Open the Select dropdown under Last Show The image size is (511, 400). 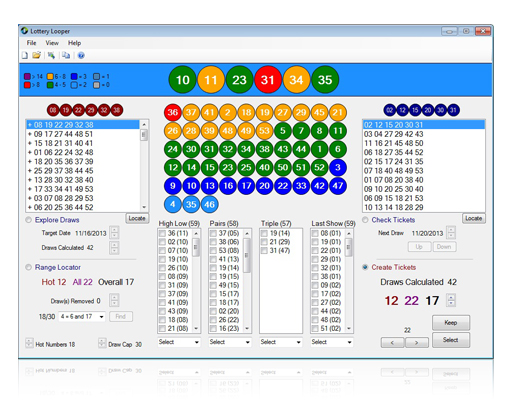coord(332,342)
